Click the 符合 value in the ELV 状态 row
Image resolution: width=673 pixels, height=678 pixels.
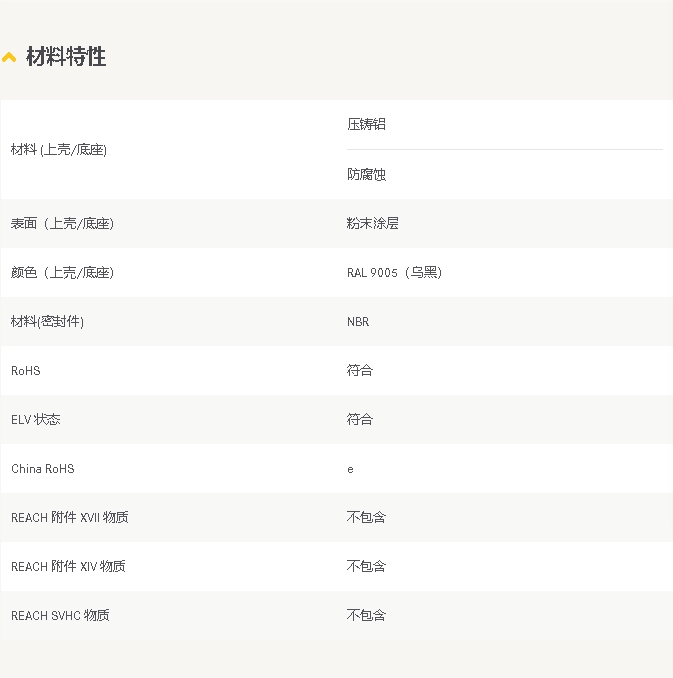[359, 419]
